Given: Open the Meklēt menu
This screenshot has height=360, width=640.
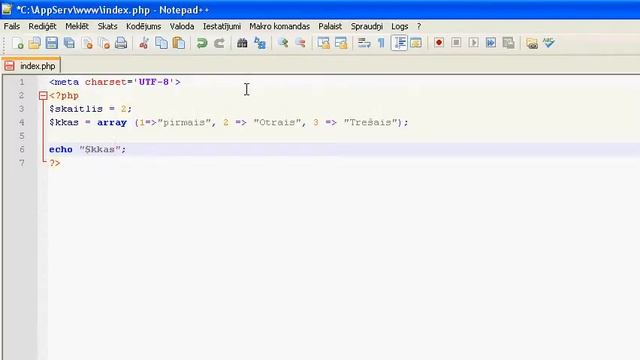Looking at the screenshot, I should pyautogui.click(x=77, y=26).
